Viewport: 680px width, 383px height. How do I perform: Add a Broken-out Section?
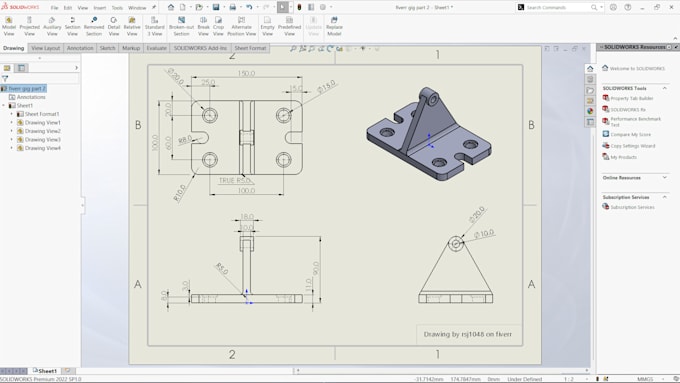click(x=181, y=26)
